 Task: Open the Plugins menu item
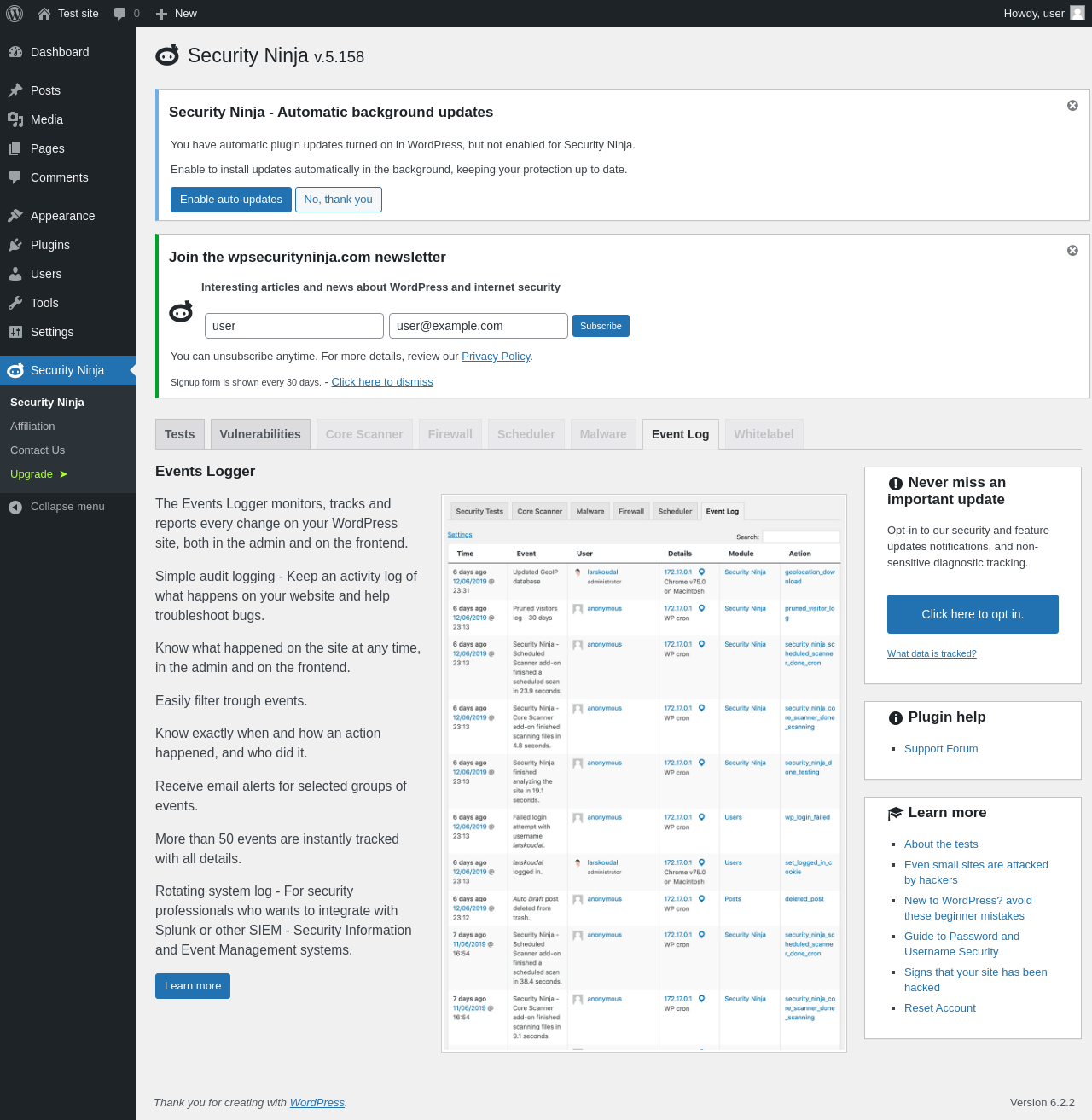click(x=68, y=245)
